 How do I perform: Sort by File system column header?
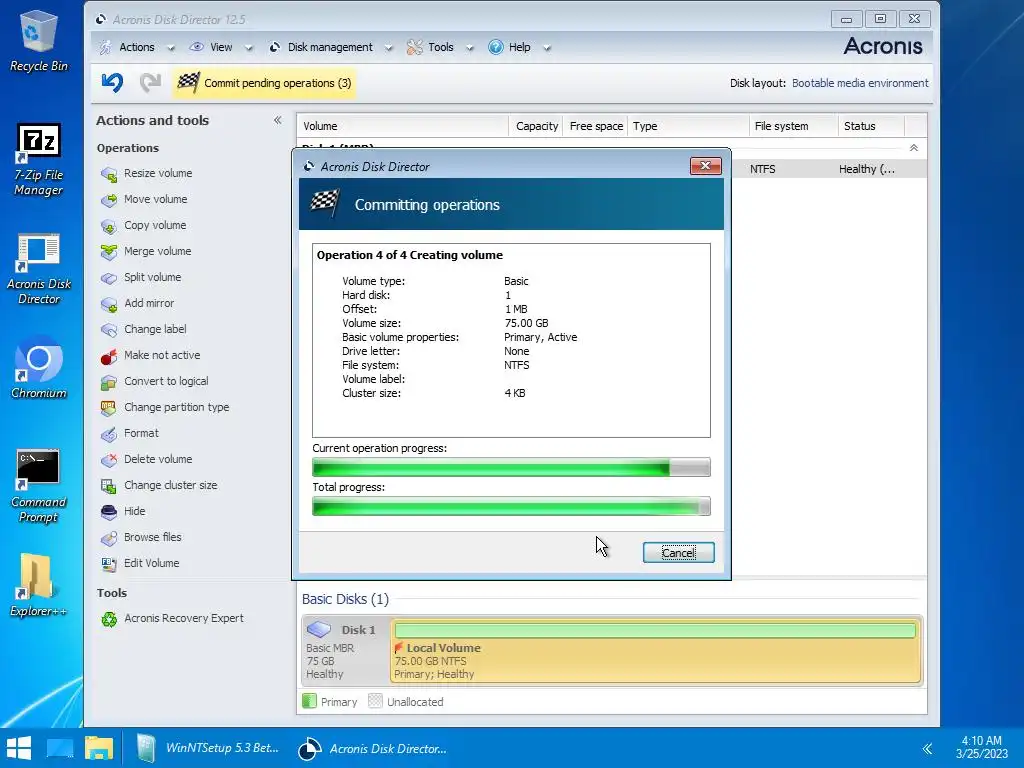pos(793,126)
